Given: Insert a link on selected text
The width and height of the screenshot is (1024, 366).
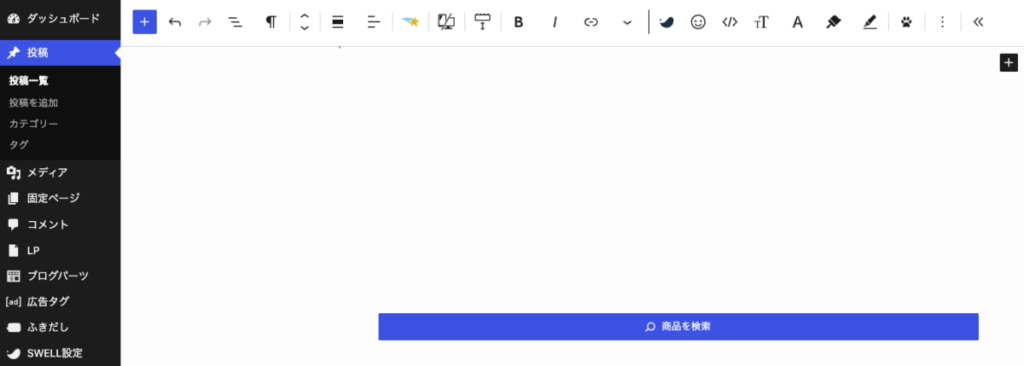Looking at the screenshot, I should [591, 22].
